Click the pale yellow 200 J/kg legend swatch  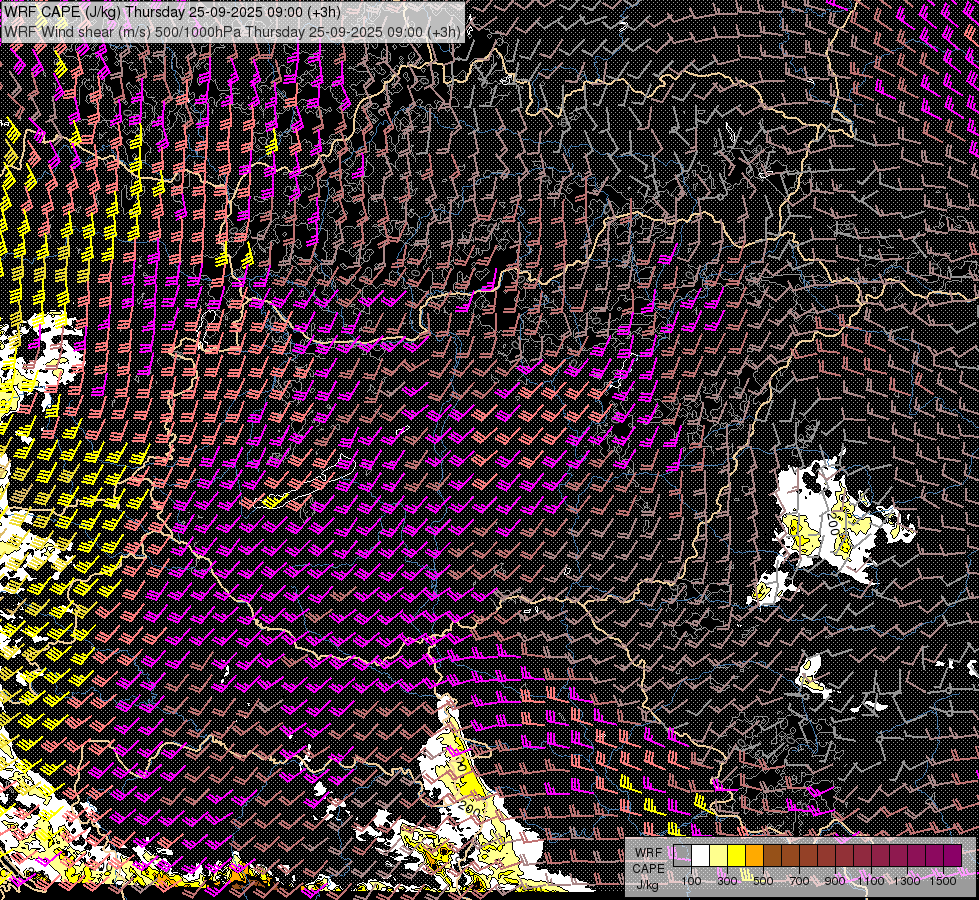[x=719, y=855]
